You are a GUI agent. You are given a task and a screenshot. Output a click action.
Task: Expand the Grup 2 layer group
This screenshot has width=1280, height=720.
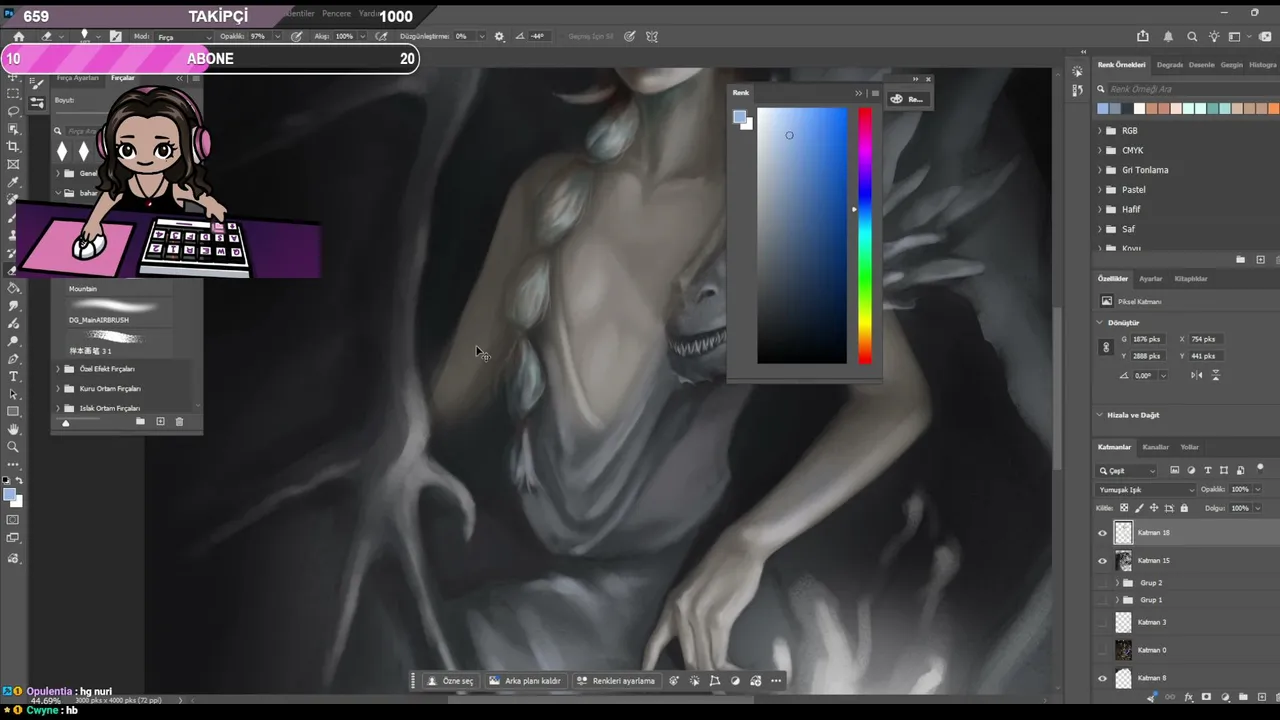tap(1117, 583)
